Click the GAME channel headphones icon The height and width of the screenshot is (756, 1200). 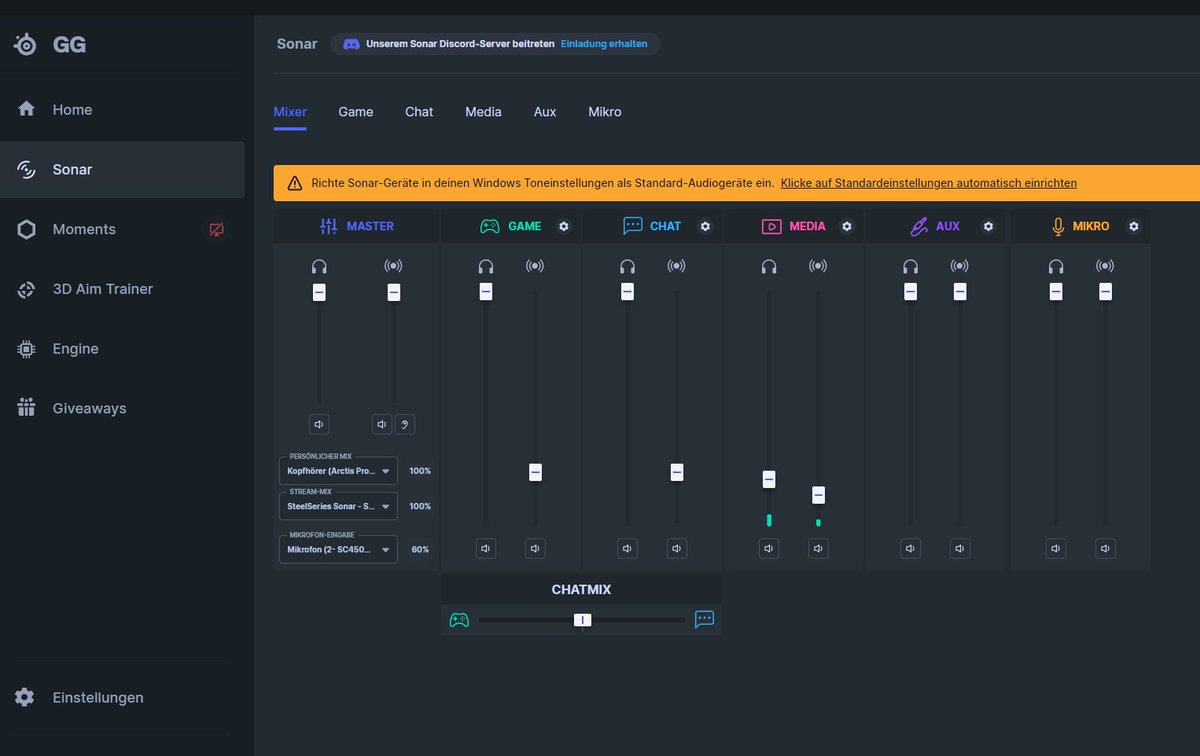tap(486, 266)
